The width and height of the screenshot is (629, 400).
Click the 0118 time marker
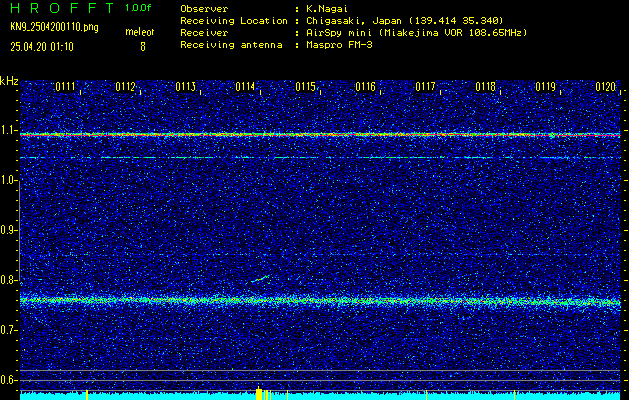(485, 87)
